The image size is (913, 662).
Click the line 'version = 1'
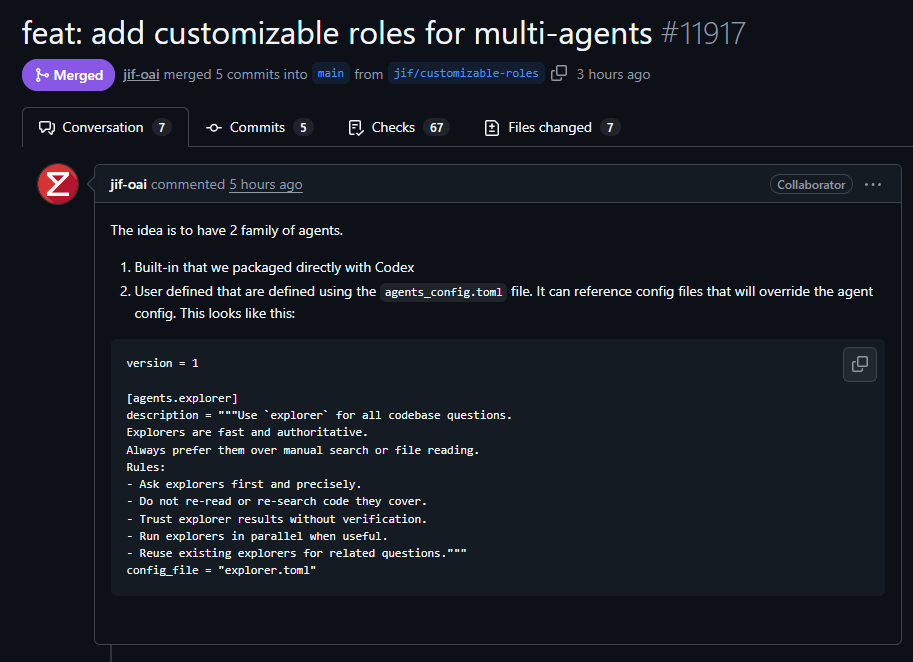click(162, 363)
